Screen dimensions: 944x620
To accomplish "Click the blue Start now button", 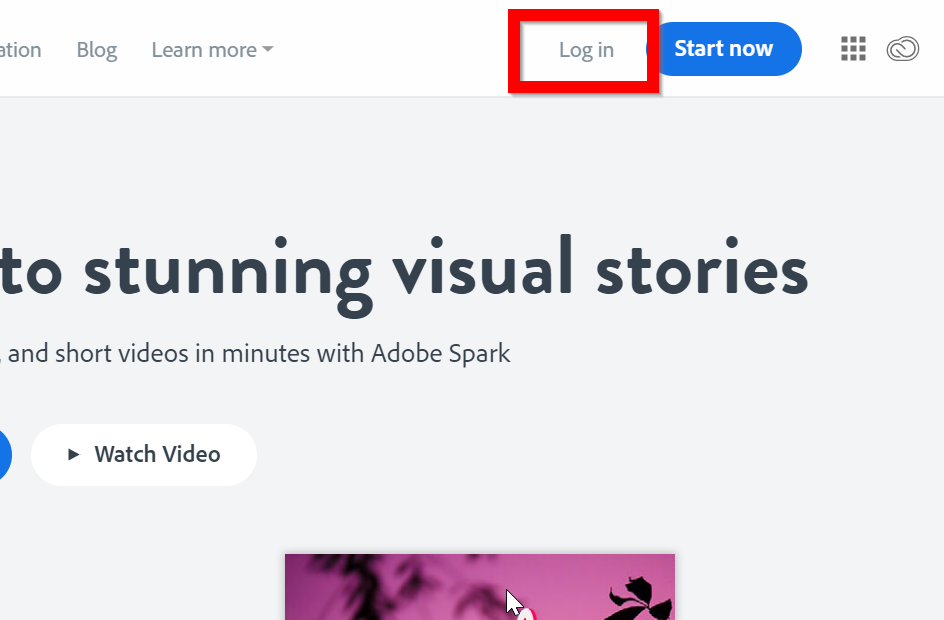I will point(724,49).
